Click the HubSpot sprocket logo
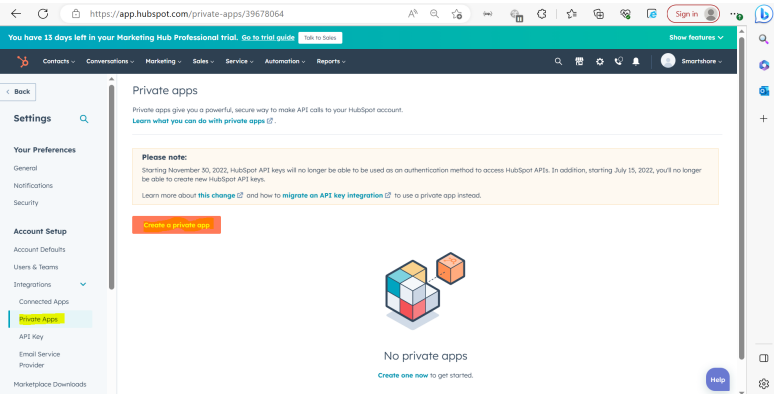 [23, 61]
